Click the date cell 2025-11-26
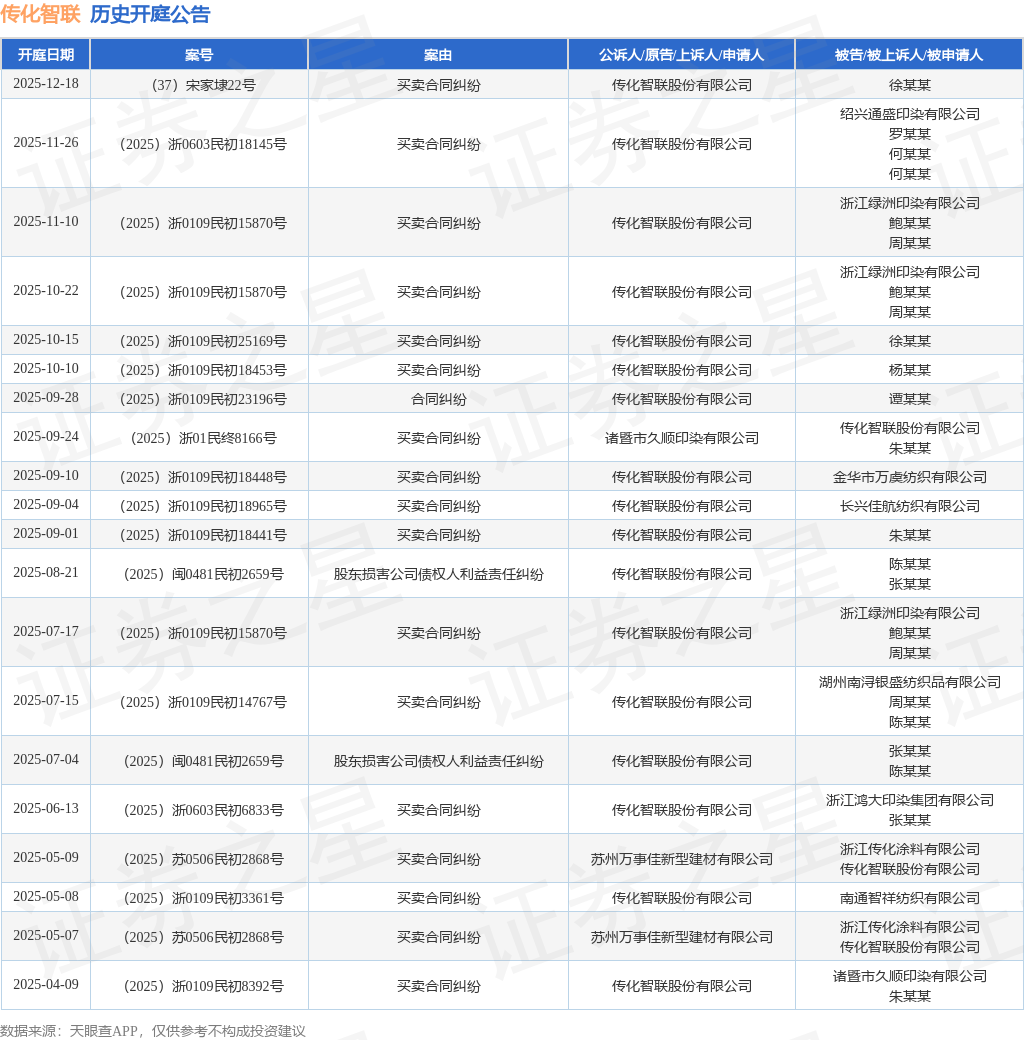 click(x=46, y=143)
